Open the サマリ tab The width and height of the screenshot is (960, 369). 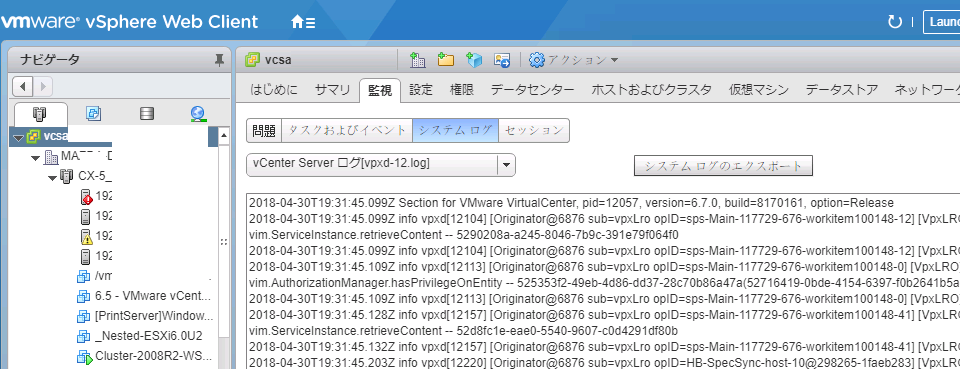click(x=332, y=90)
